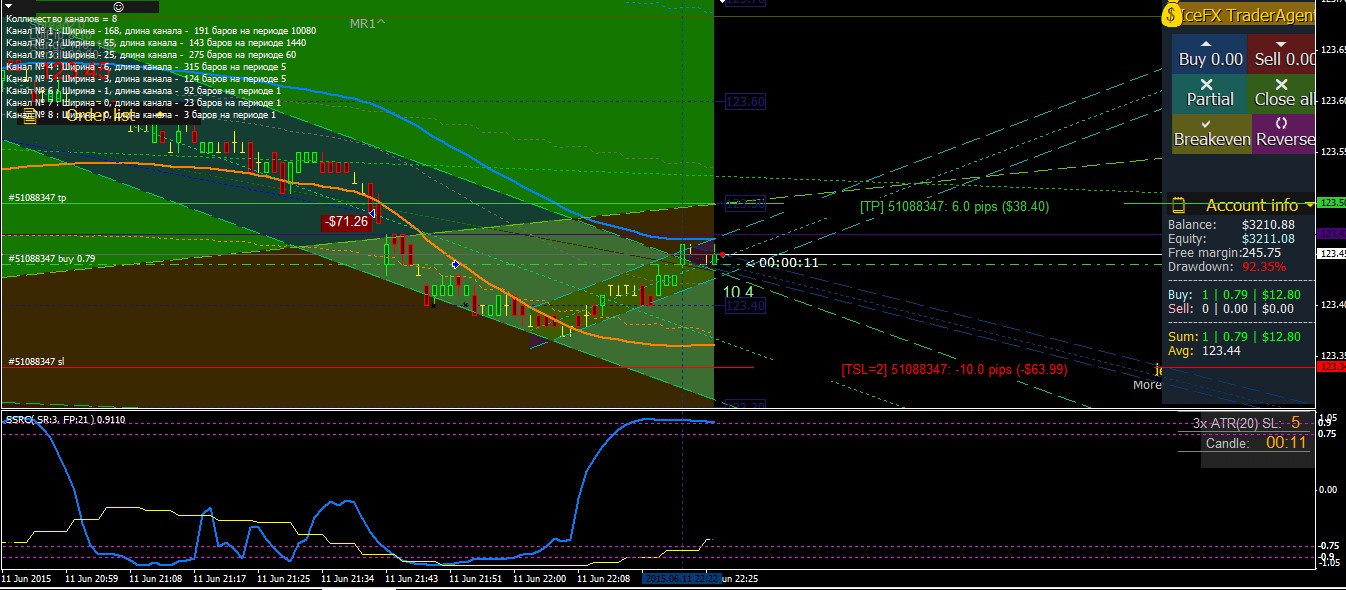Click the Order list document icon
The height and width of the screenshot is (590, 1346).
click(x=29, y=116)
